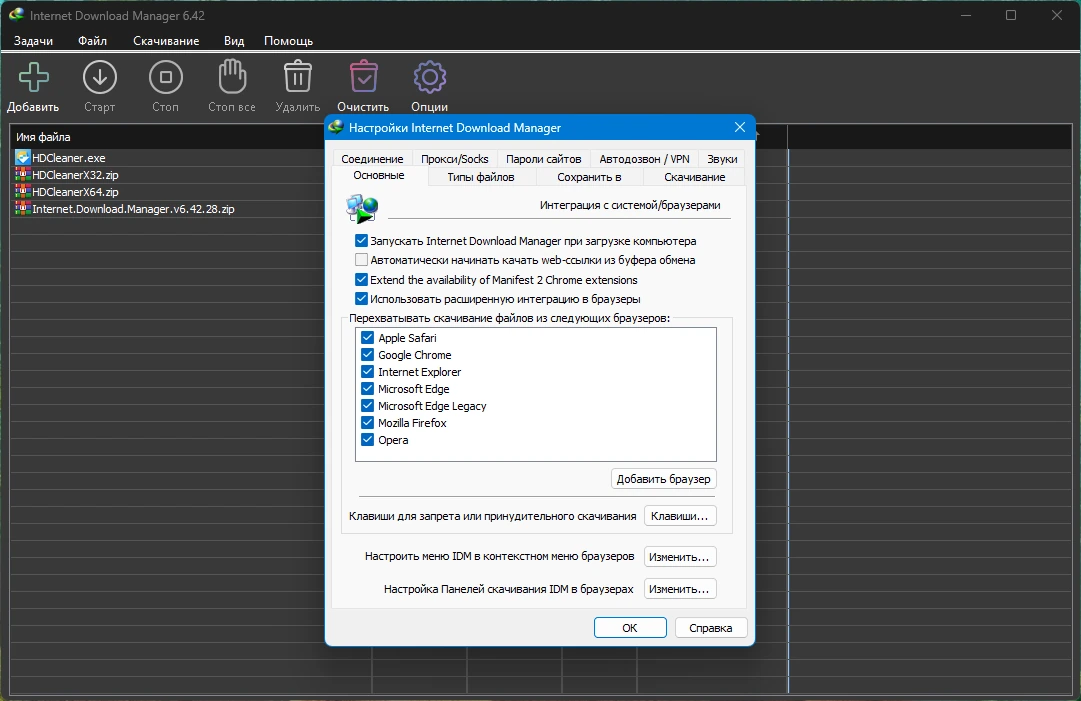
Task: Open the Помощь menu
Action: click(288, 41)
